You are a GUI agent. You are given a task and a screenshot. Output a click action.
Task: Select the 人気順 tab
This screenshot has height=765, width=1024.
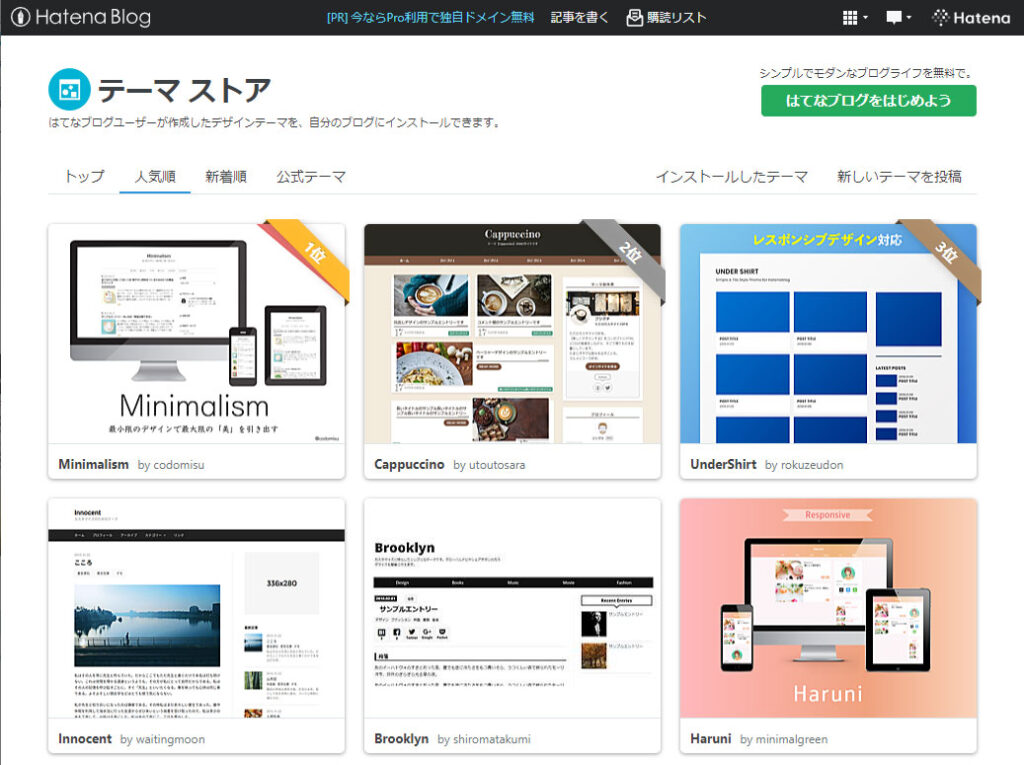[x=155, y=176]
